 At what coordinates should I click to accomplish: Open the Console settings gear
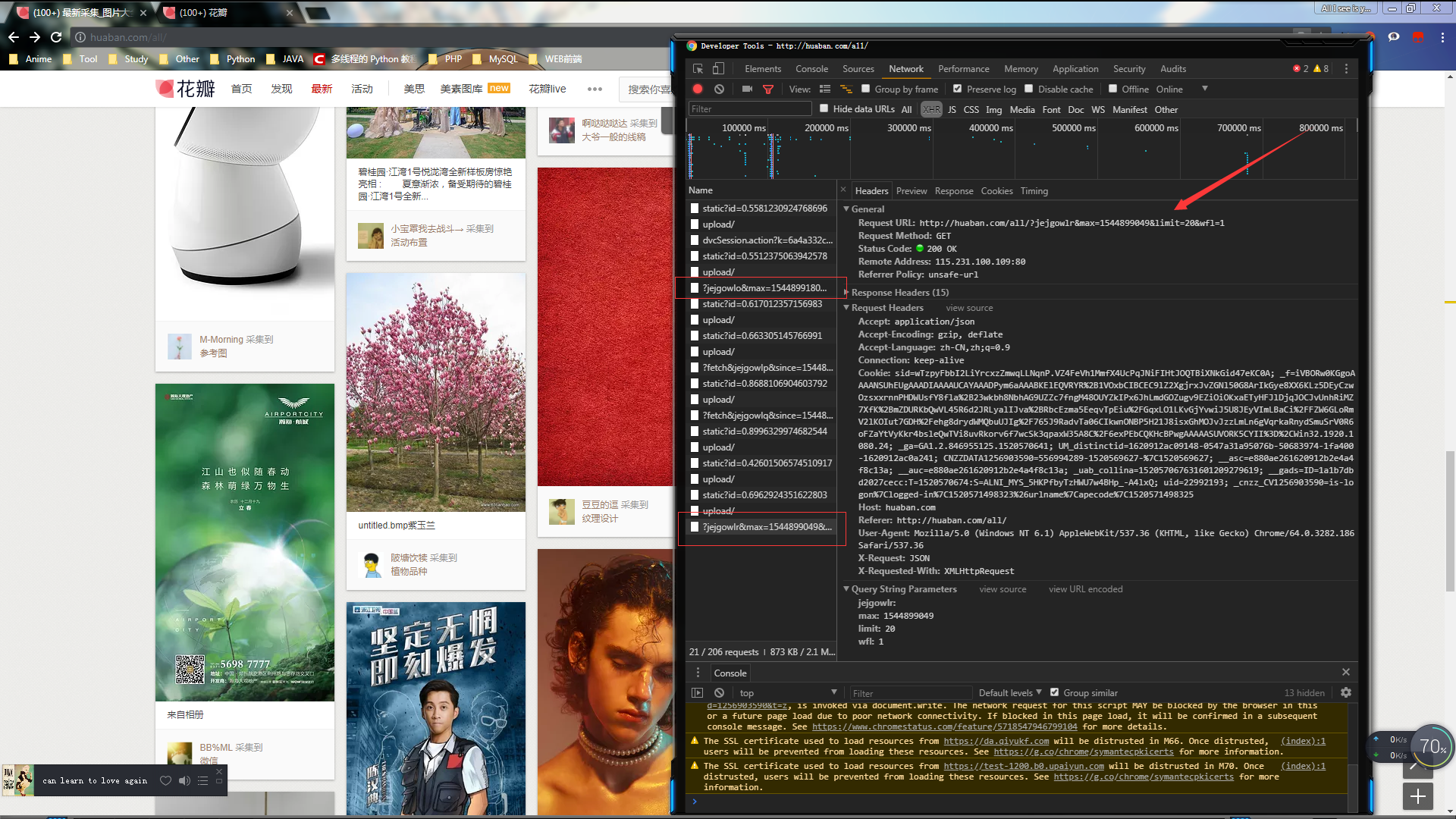(x=1346, y=692)
